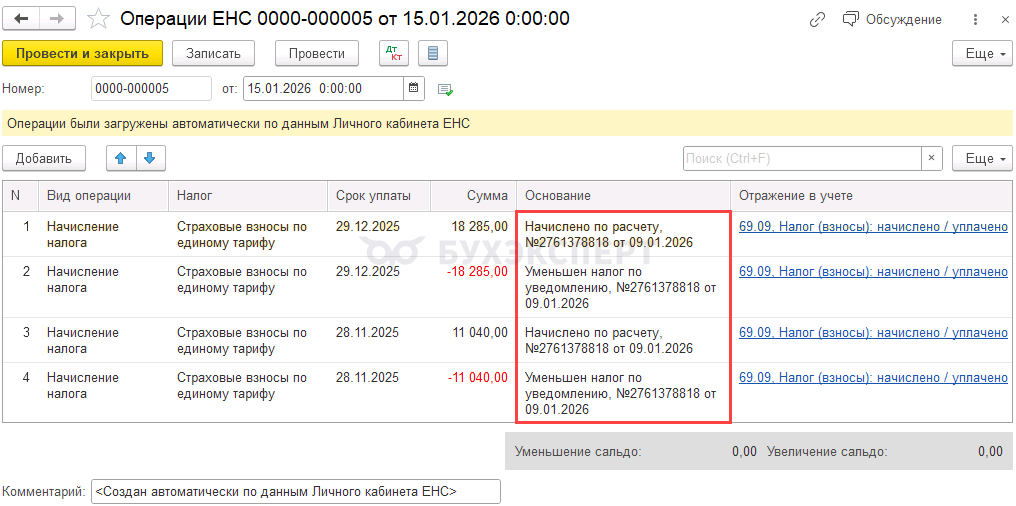Select the sum -11 040,00 in row 4
Viewport: 1016px width, 506px height.
(478, 378)
